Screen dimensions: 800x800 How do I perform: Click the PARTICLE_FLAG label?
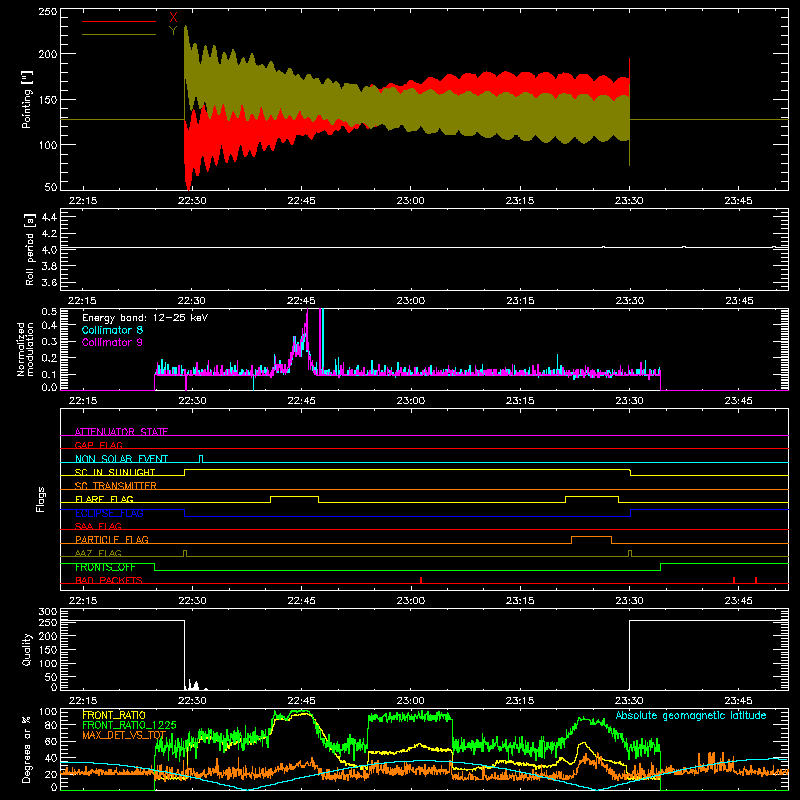[x=112, y=539]
